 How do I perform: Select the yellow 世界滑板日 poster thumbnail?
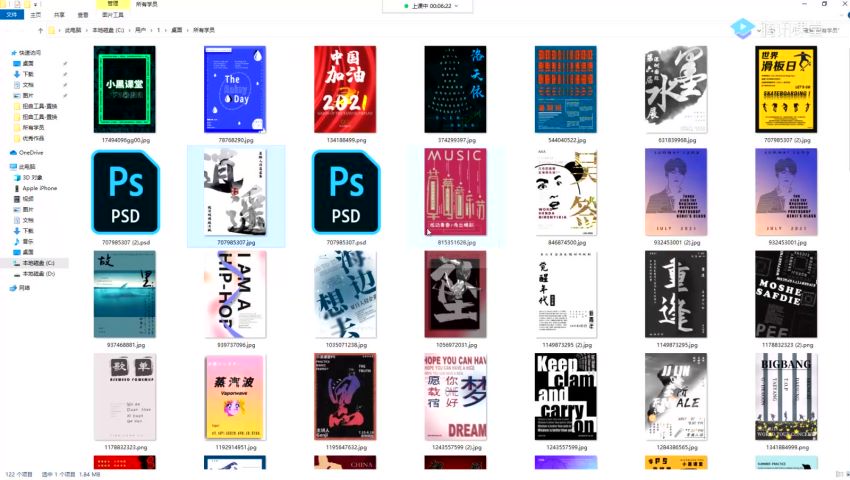pos(786,89)
